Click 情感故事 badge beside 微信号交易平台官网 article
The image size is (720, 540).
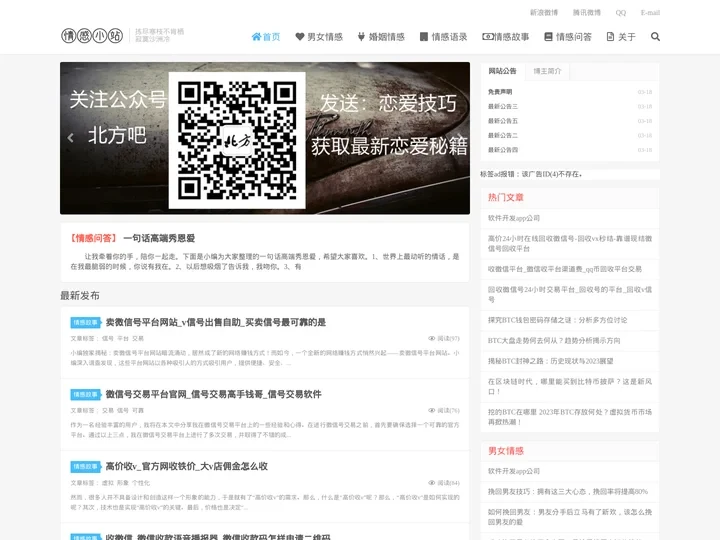(85, 394)
